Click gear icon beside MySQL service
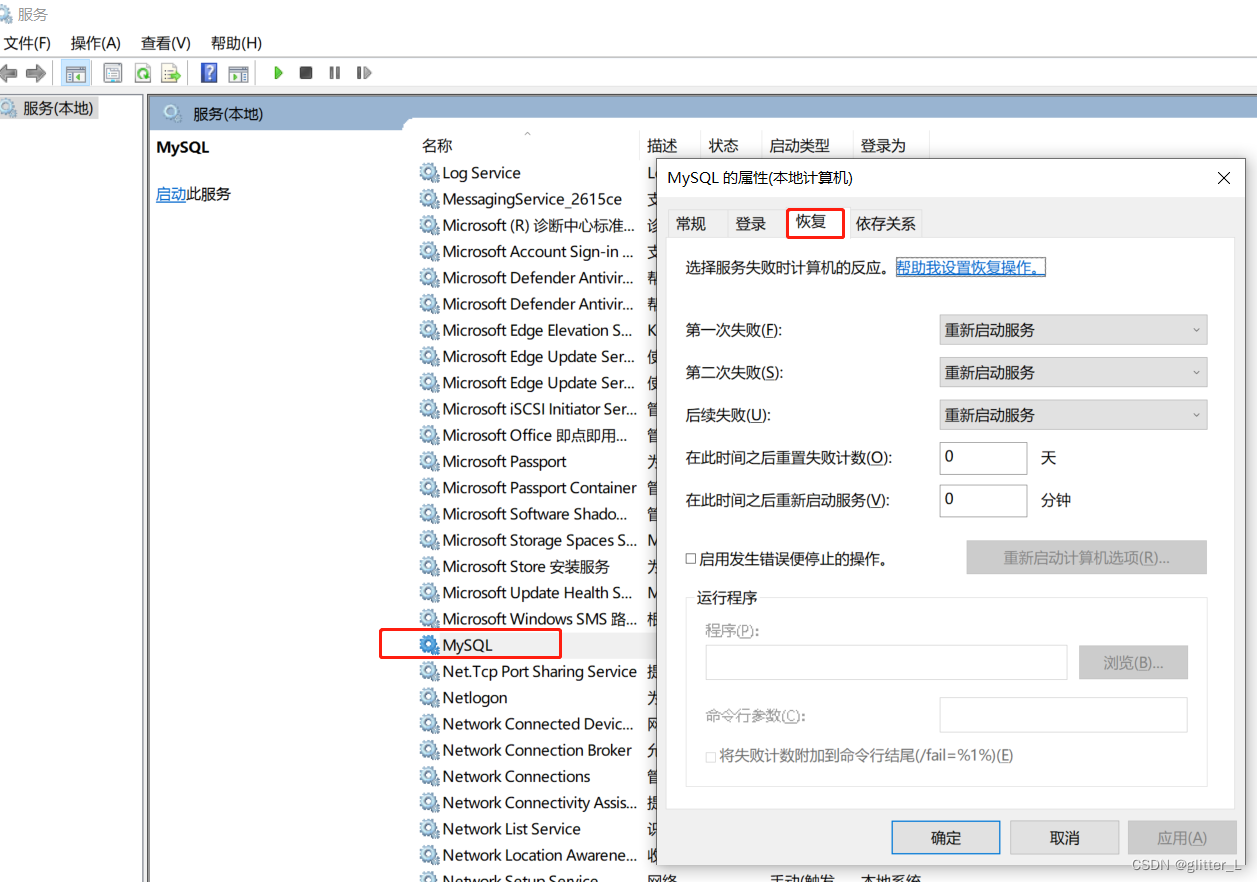The image size is (1257, 882). (x=429, y=645)
